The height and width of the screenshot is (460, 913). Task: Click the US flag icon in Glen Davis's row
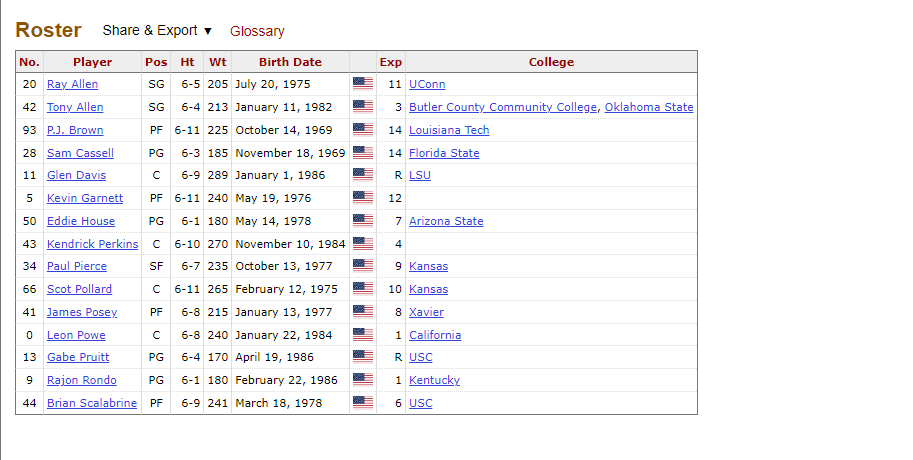363,175
